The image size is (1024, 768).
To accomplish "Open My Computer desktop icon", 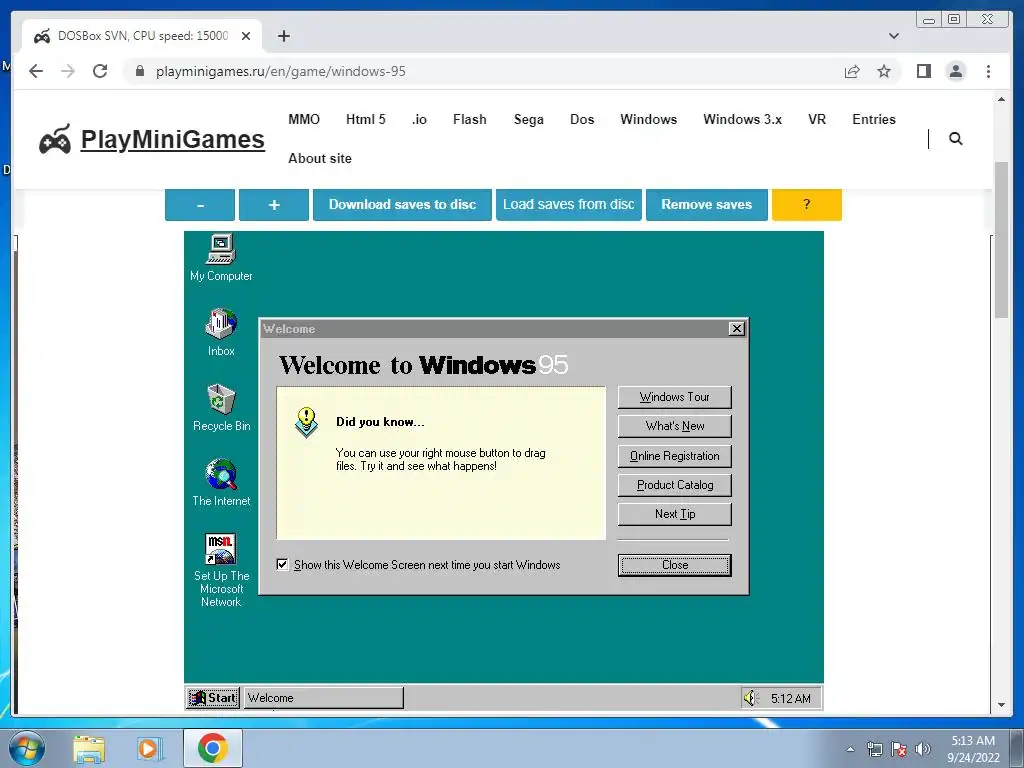I will click(221, 257).
